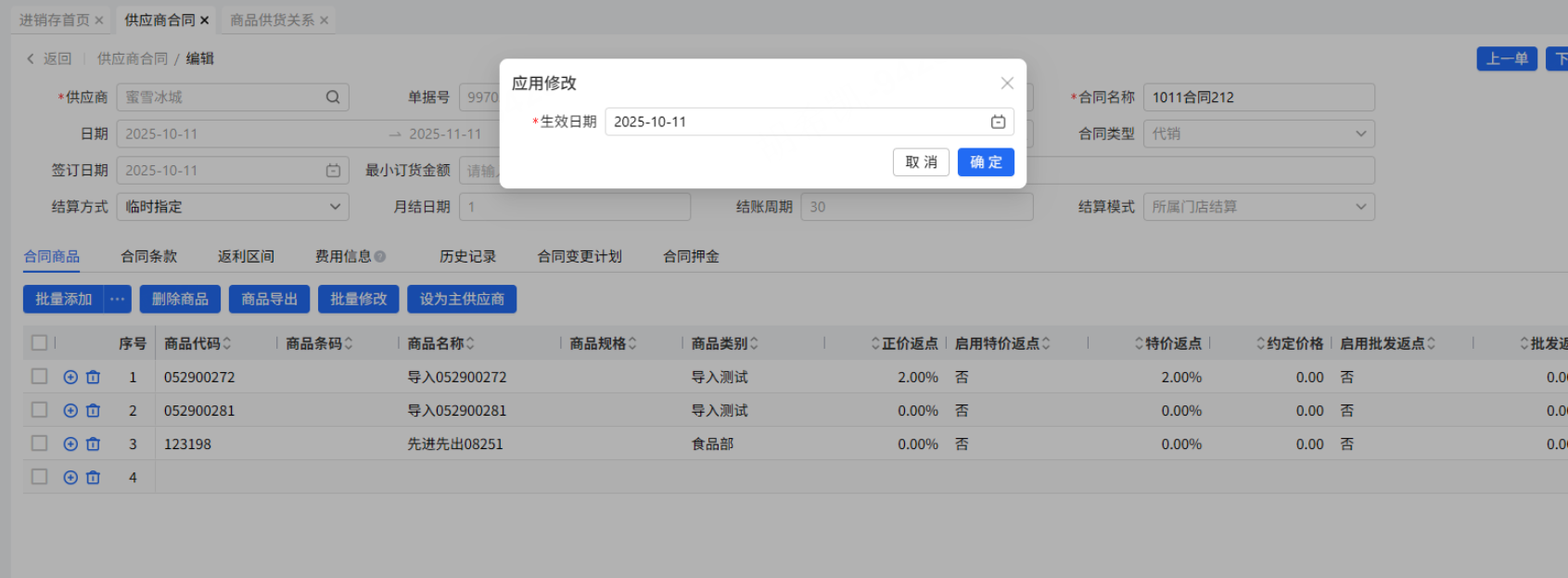This screenshot has width=1568, height=578.
Task: Check the checkbox for row 1
Action: pos(39,377)
